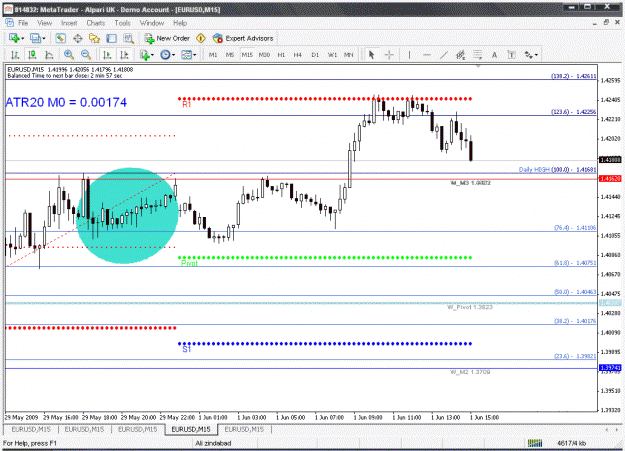Click the blue S1 level label
Viewport: 625px width, 451px height.
(187, 349)
